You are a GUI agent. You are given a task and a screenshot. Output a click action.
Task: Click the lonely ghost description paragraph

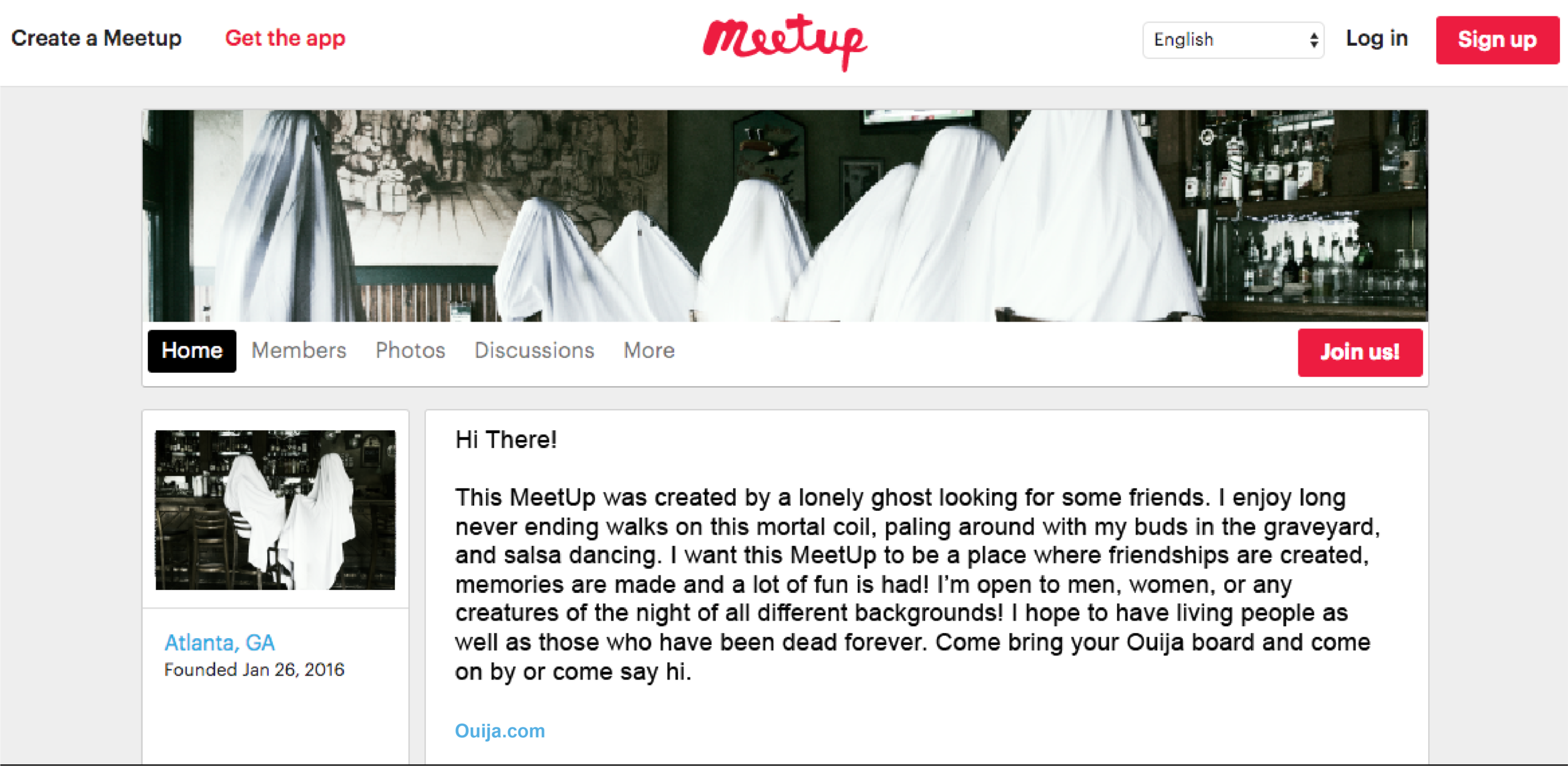tap(917, 584)
